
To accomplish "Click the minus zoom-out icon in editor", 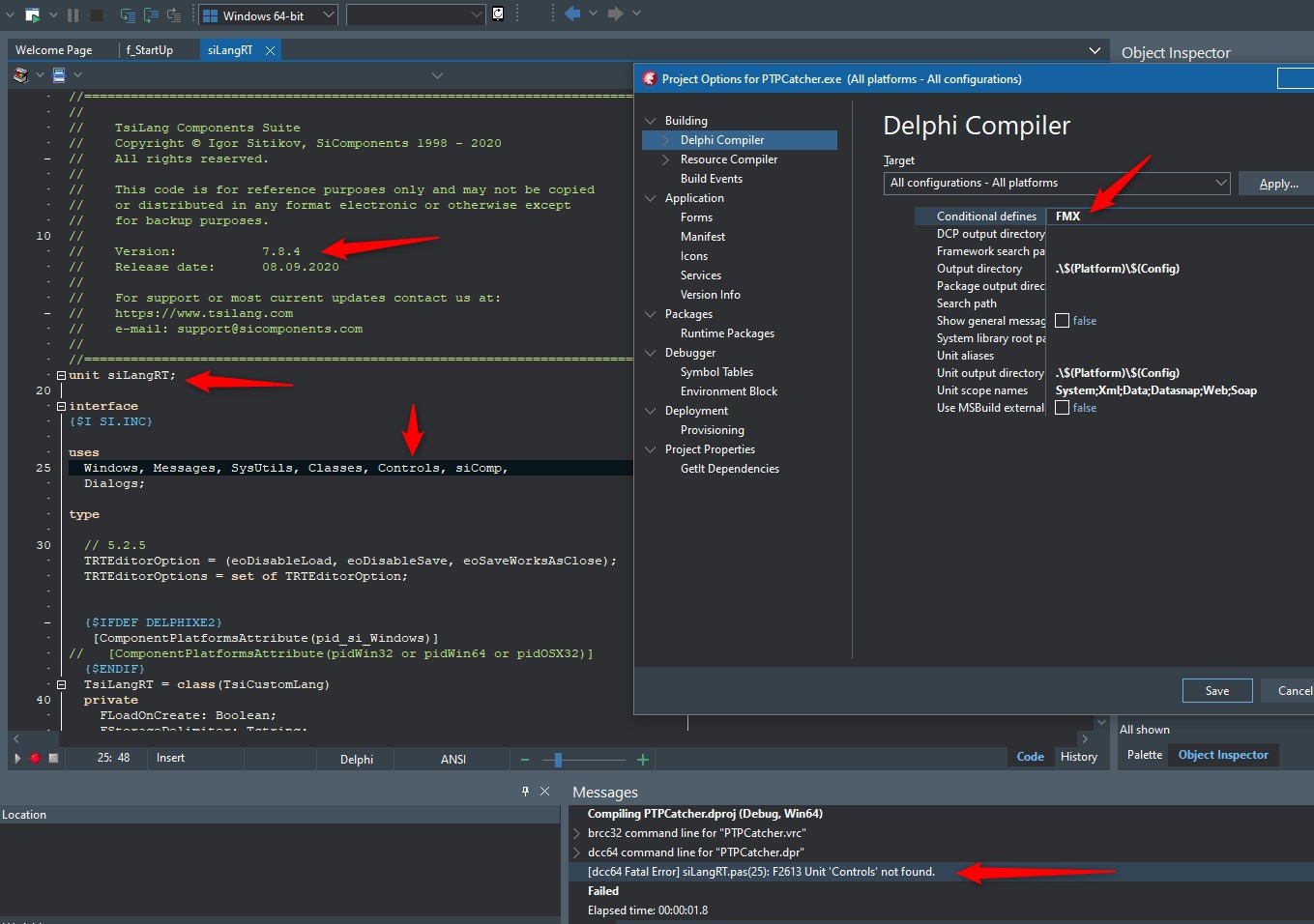I will (525, 760).
